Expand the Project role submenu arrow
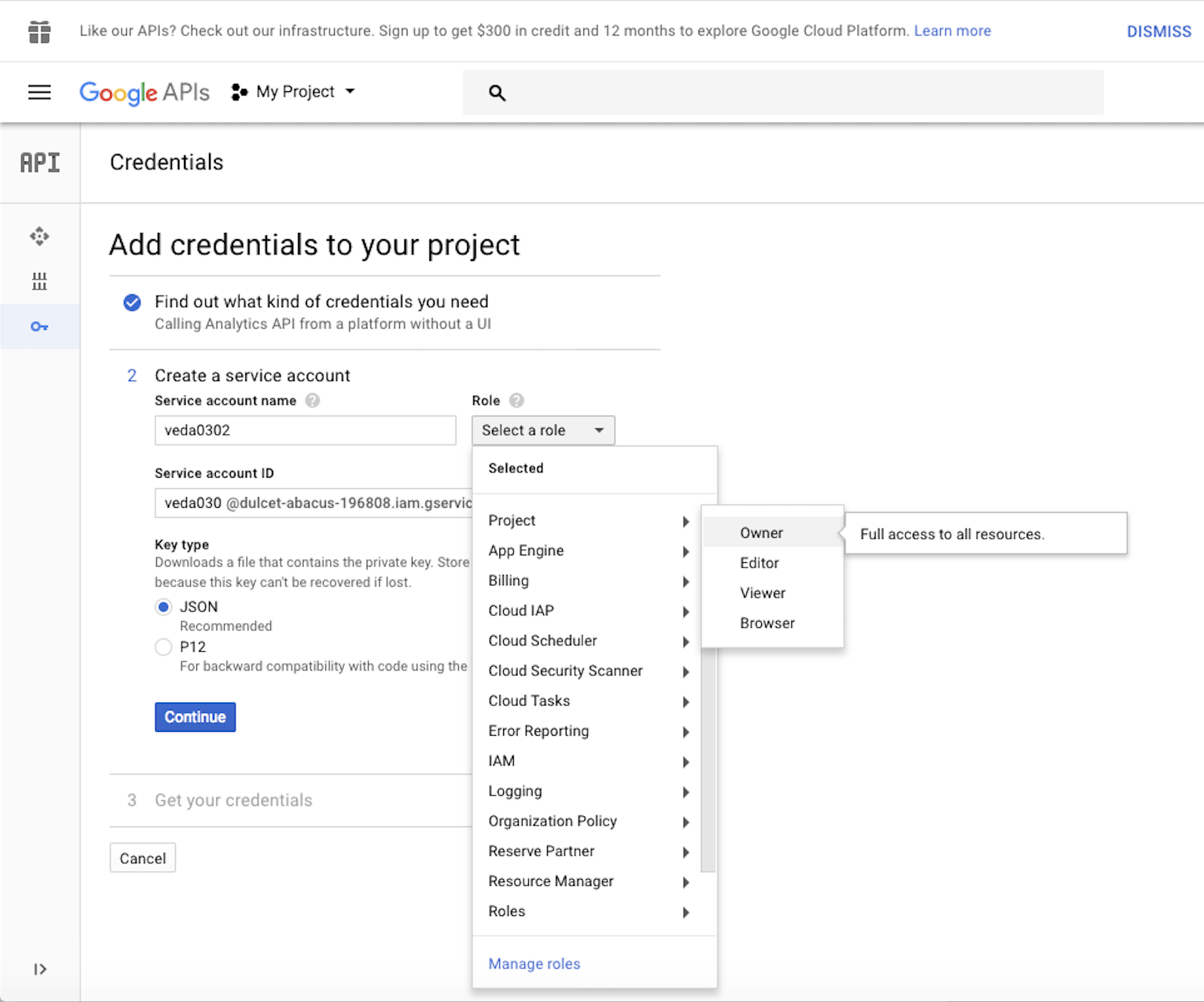The width and height of the screenshot is (1204, 1002). point(686,521)
